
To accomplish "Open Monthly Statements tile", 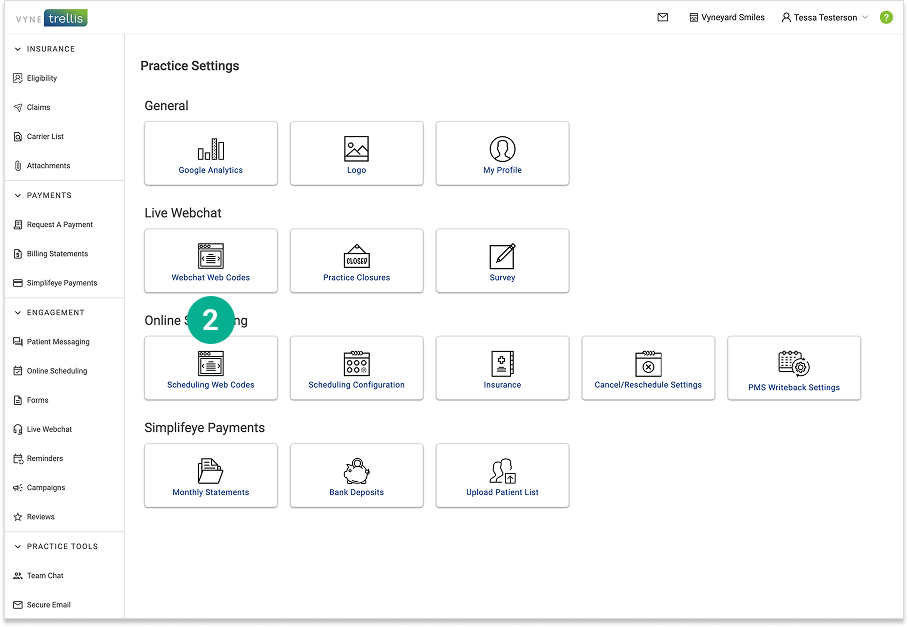I will 211,476.
